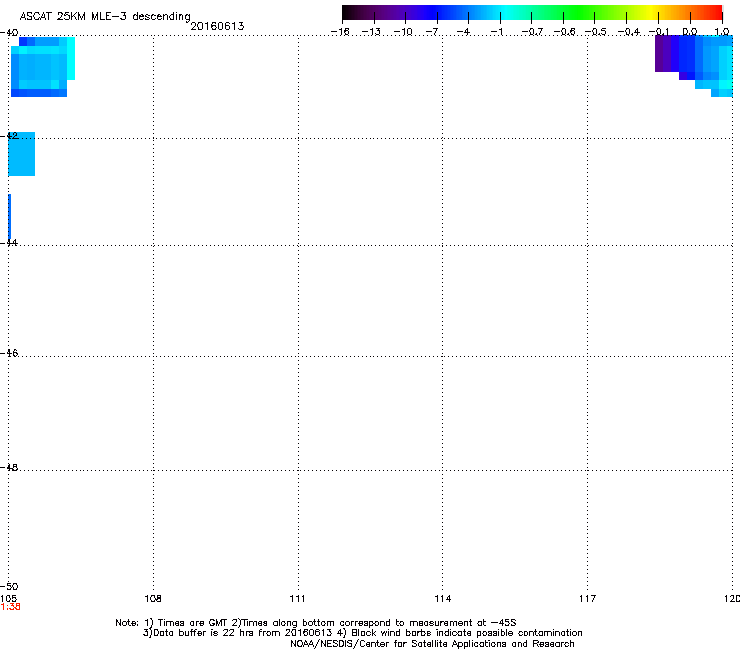Click the color bar label -0.1
This screenshot has width=740, height=650.
659,32
